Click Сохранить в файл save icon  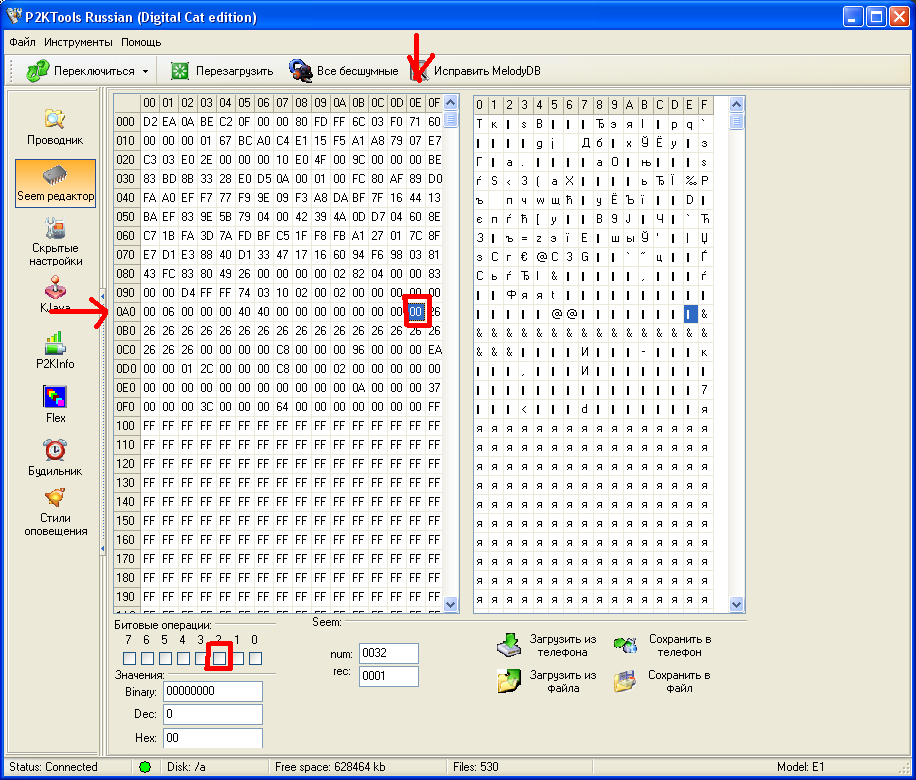[x=624, y=681]
